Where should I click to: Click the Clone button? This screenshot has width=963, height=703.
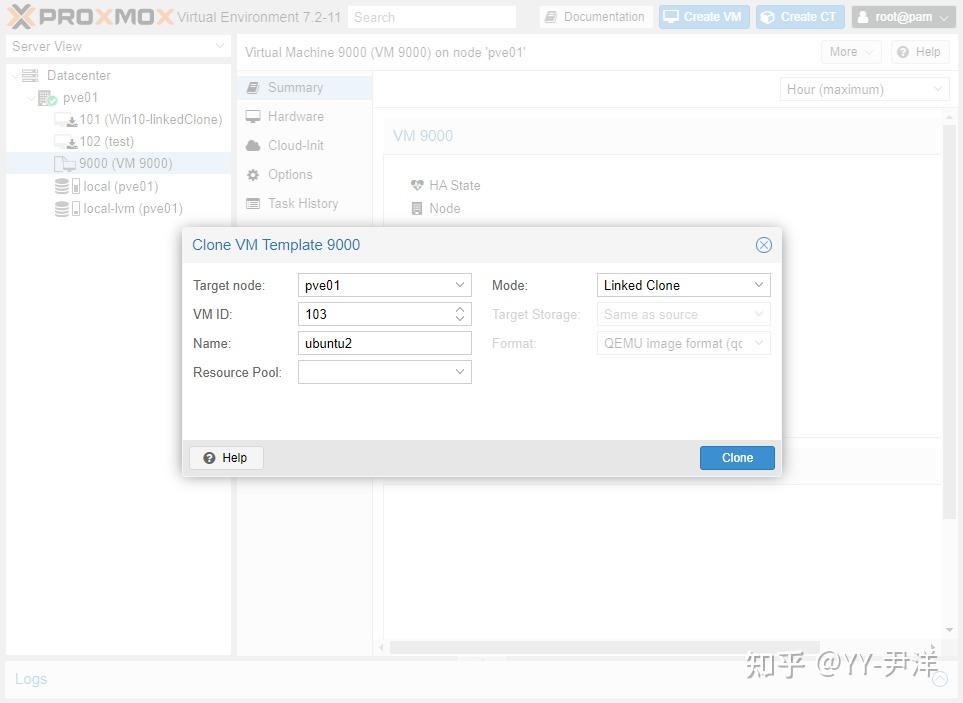(737, 457)
